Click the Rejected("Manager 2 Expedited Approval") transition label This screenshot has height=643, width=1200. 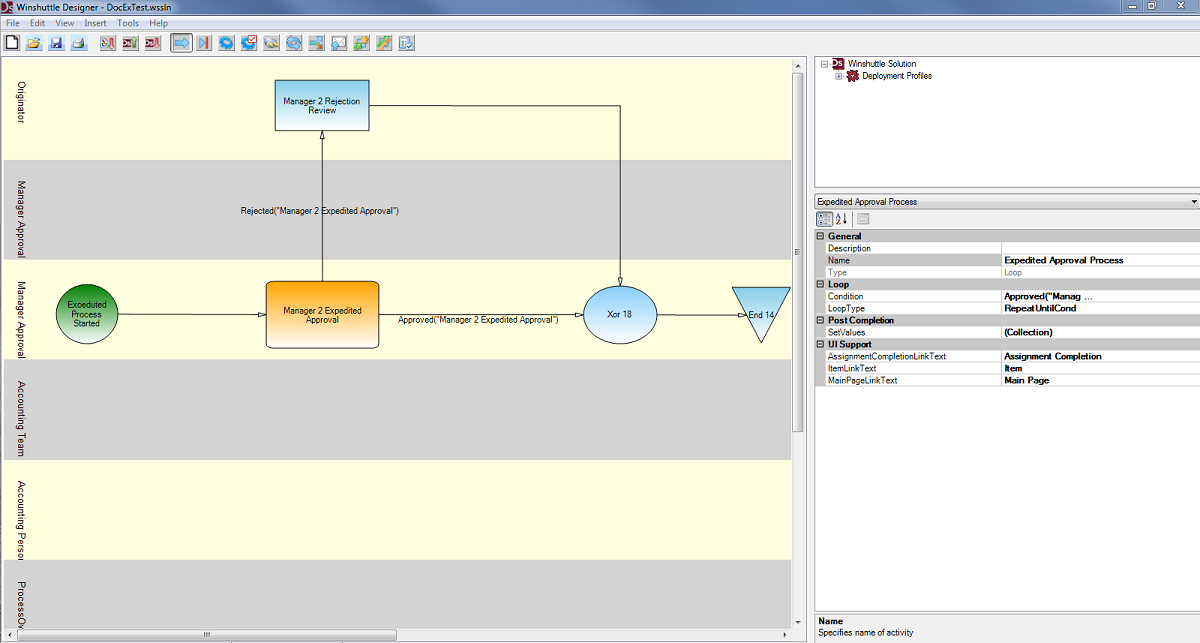(320, 211)
